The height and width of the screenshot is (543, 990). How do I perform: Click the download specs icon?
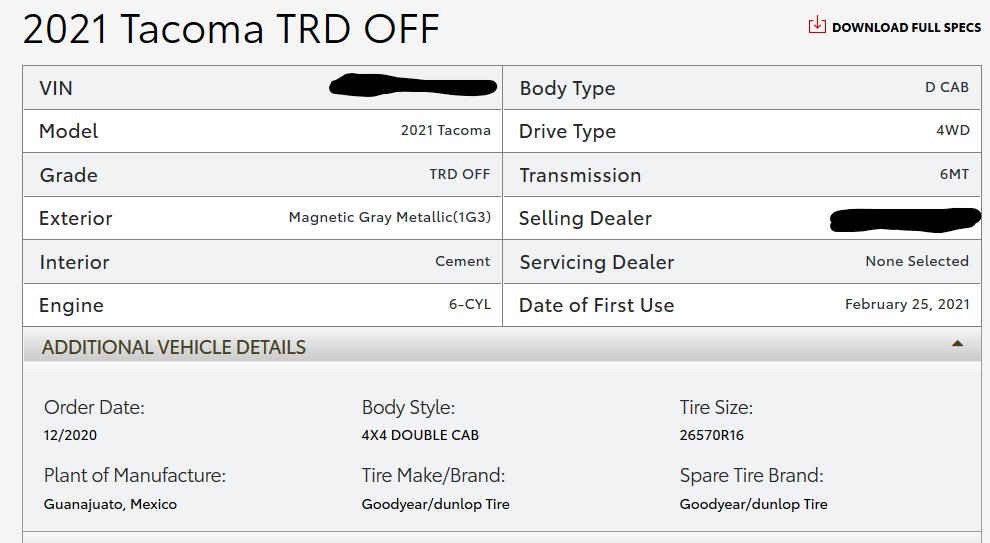(817, 25)
